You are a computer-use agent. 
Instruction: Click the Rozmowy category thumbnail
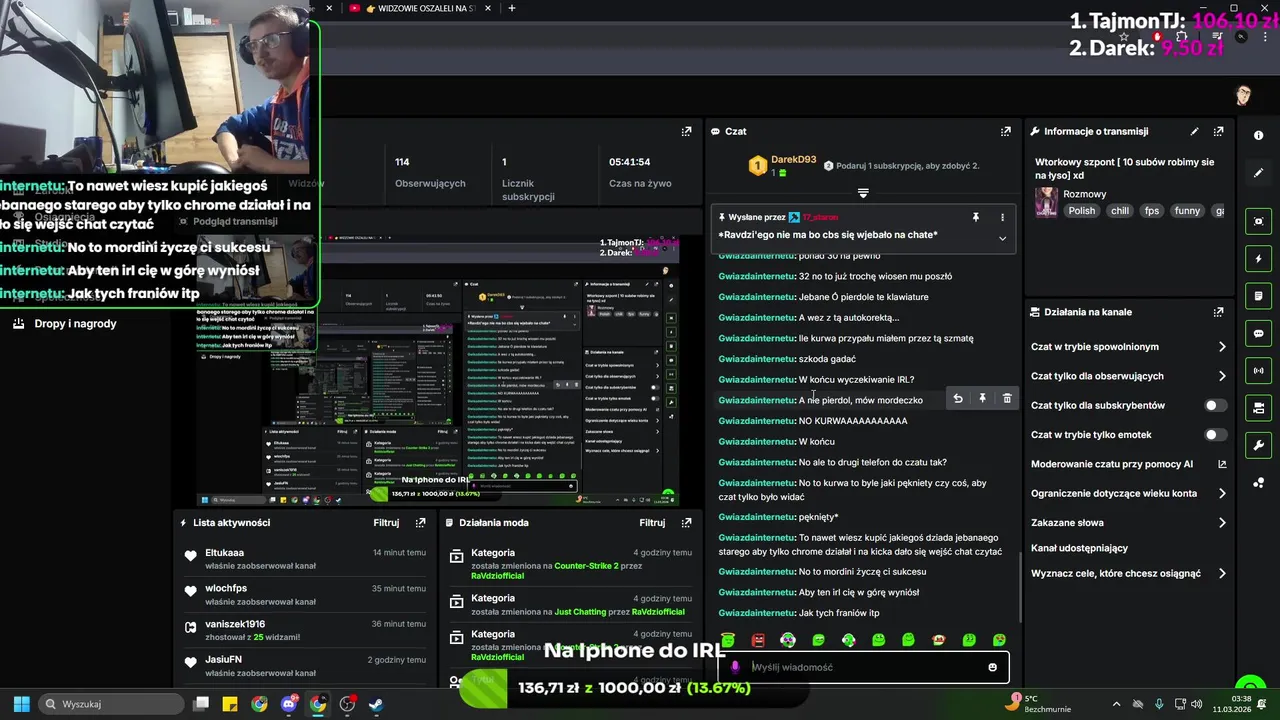coord(1046,202)
